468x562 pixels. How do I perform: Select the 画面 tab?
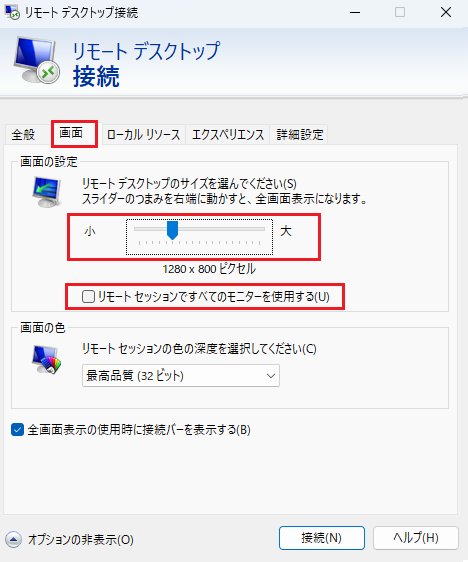(x=71, y=133)
